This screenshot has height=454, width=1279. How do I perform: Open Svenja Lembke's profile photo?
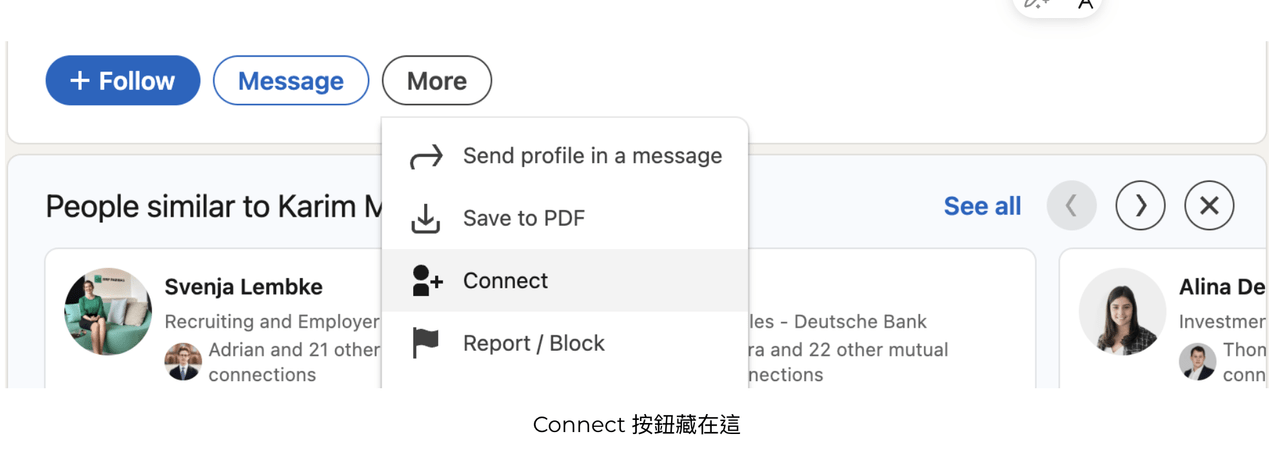click(108, 311)
